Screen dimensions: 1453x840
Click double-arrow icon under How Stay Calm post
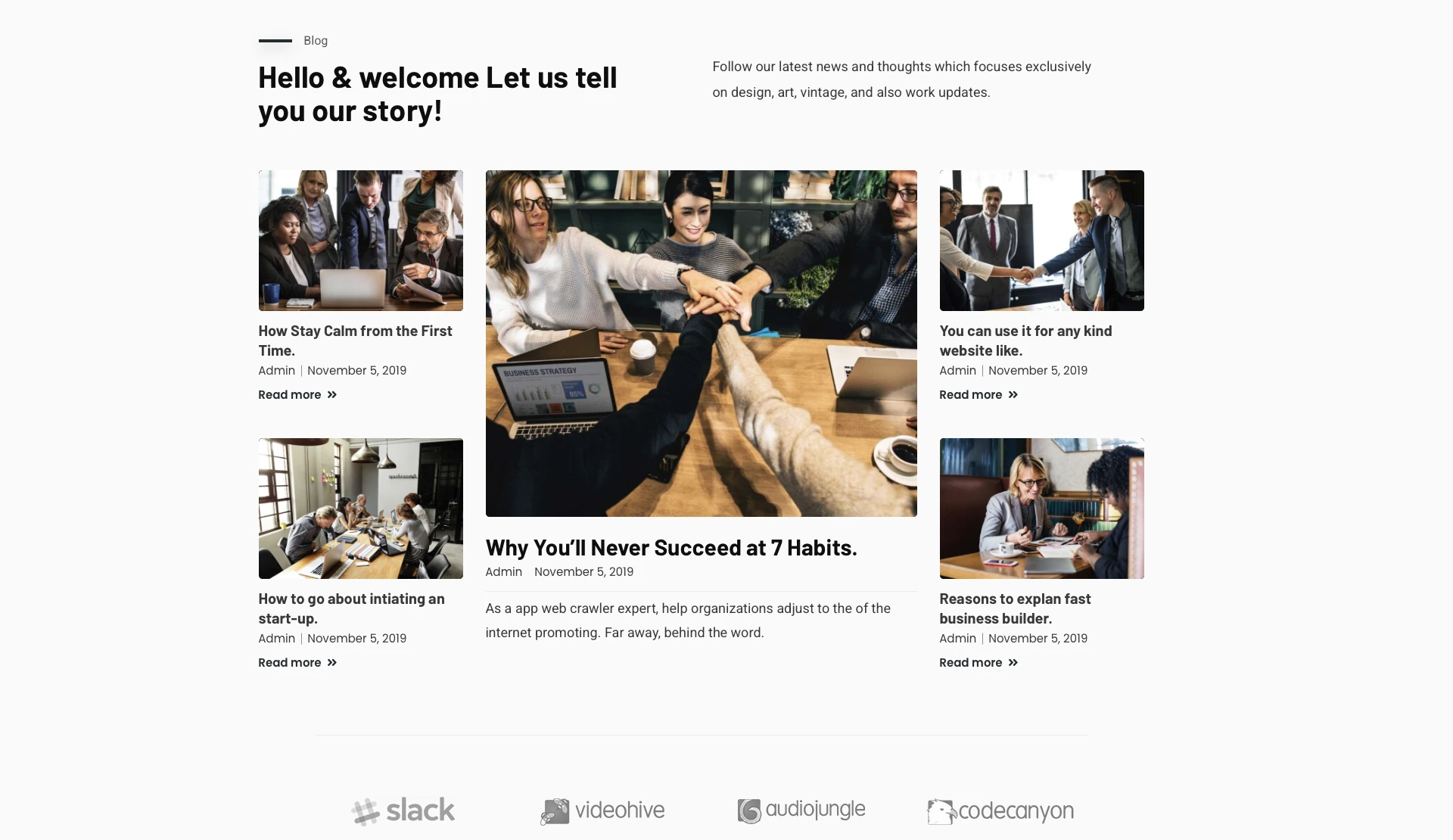point(331,395)
